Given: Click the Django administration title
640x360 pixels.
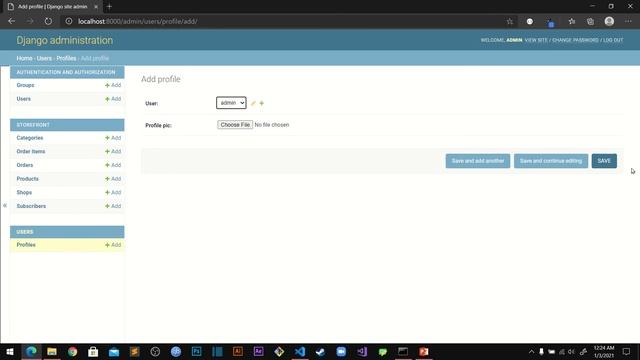Looking at the screenshot, I should click(x=64, y=40).
